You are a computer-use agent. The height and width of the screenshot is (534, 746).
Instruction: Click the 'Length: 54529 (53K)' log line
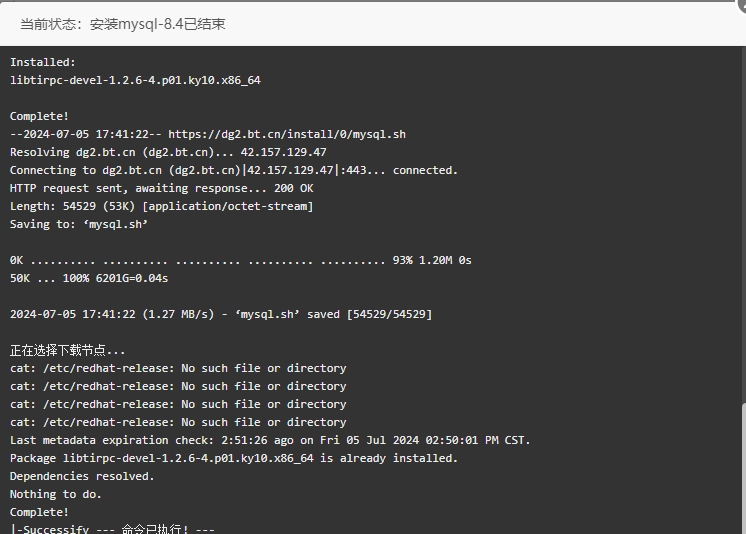[162, 207]
